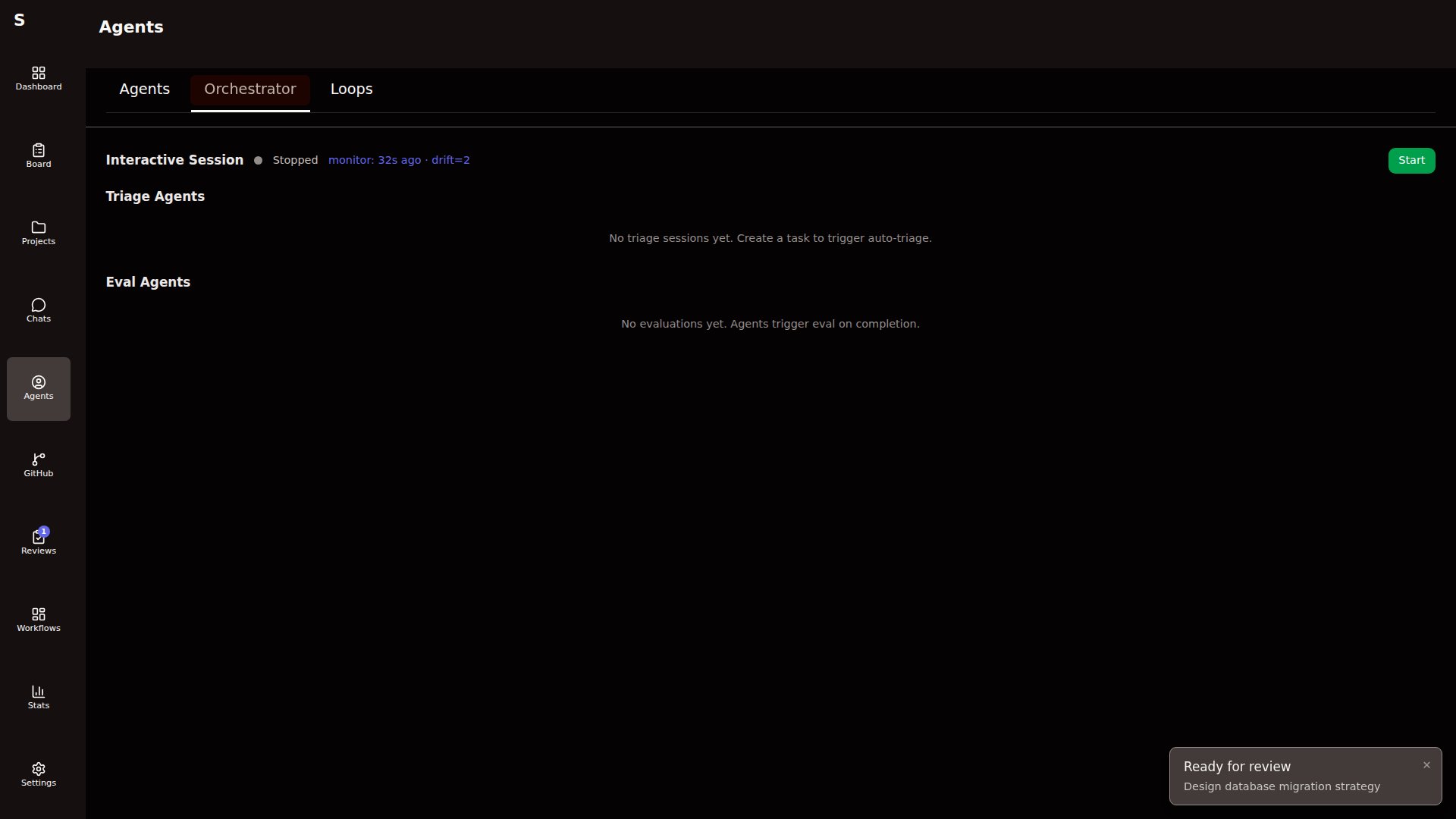This screenshot has width=1456, height=819.
Task: Switch to the Agents tab
Action: [144, 89]
